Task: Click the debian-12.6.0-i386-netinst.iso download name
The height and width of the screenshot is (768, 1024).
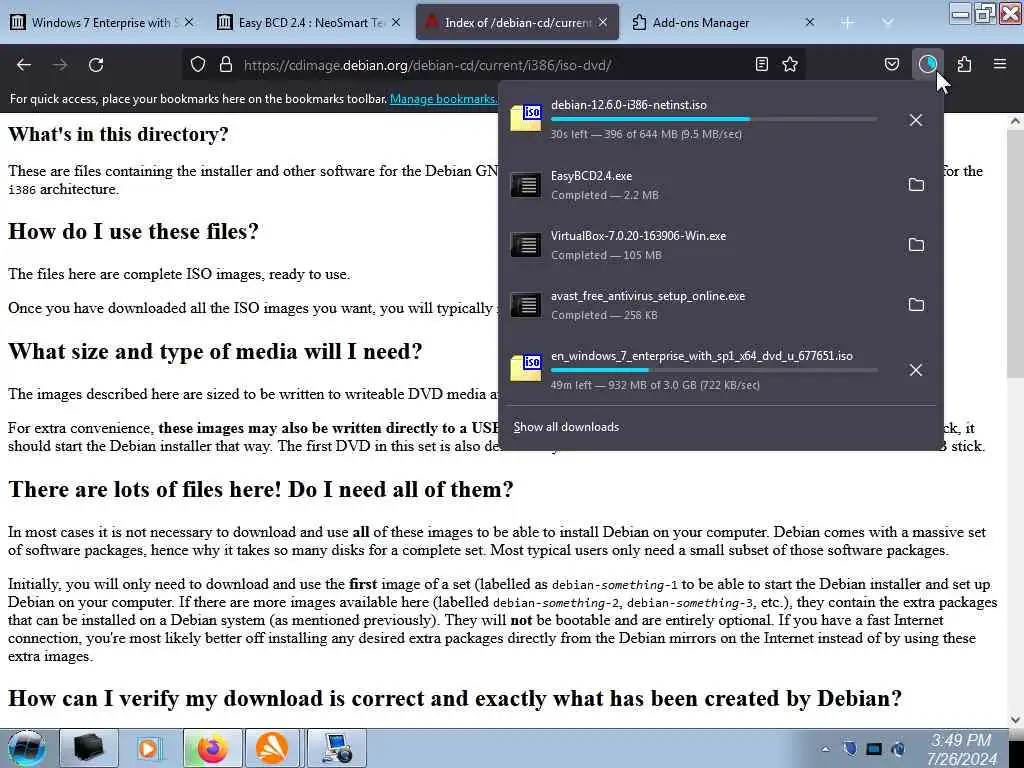Action: 629,104
